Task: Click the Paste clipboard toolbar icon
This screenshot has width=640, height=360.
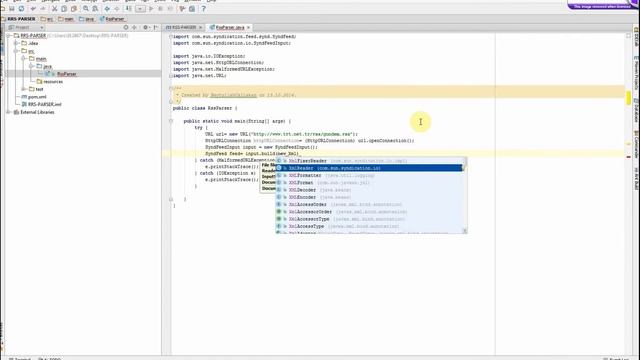Action: [74, 9]
